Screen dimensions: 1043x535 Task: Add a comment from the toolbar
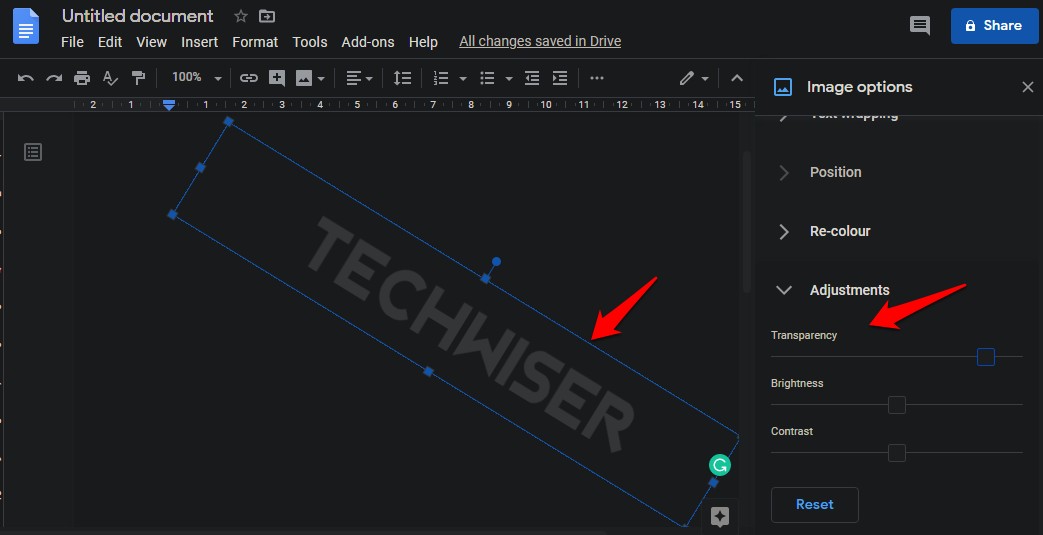click(x=277, y=79)
